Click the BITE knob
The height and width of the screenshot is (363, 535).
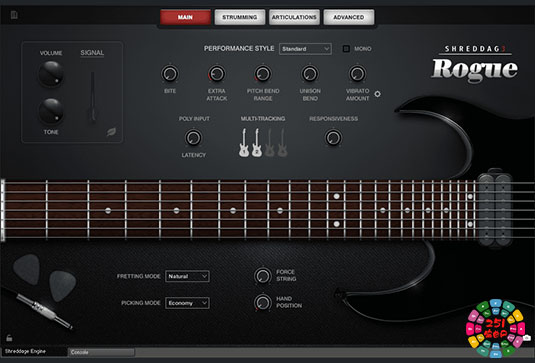click(x=170, y=74)
